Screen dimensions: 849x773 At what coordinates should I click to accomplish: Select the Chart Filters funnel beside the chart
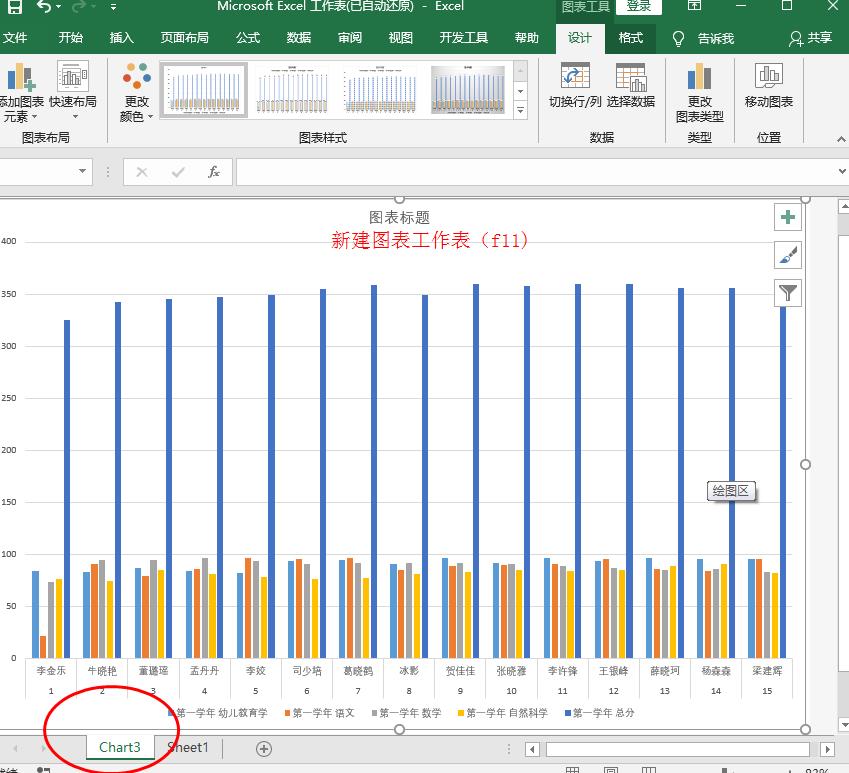click(788, 293)
